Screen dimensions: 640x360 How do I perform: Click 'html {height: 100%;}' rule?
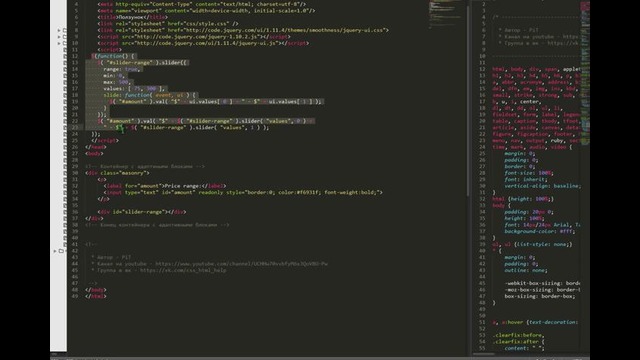pos(523,199)
